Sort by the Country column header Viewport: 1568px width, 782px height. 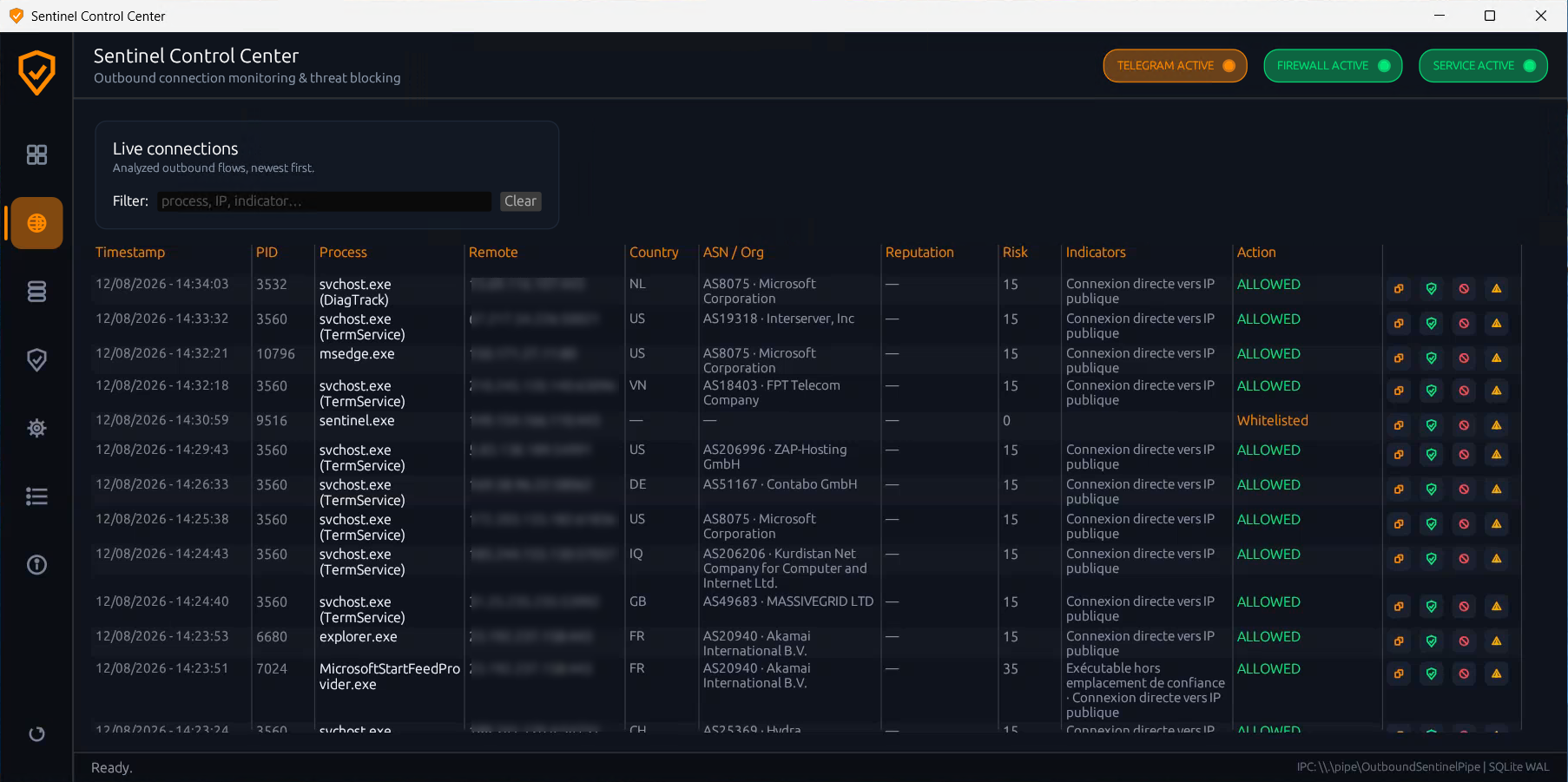654,253
